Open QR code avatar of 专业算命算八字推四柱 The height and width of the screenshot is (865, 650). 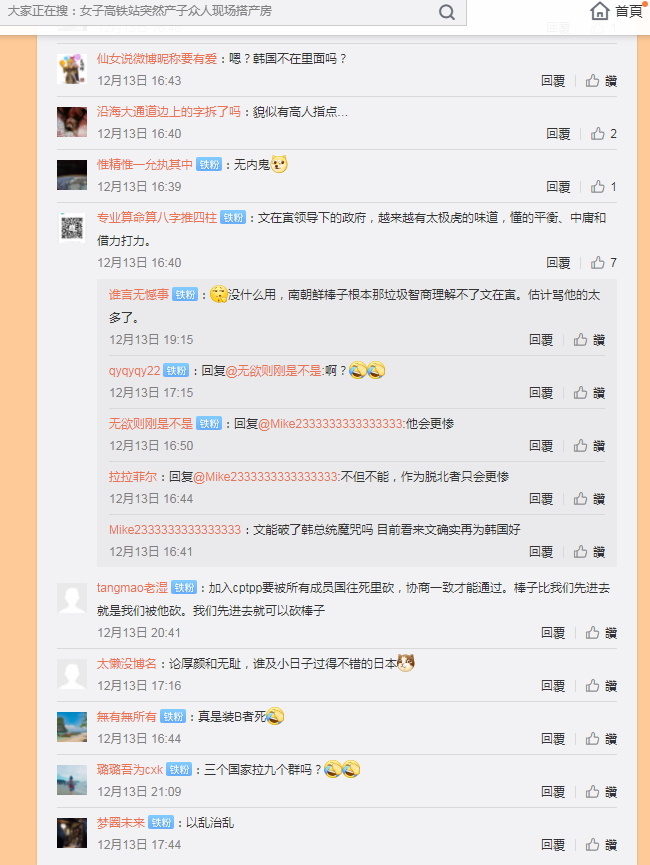pyautogui.click(x=72, y=228)
